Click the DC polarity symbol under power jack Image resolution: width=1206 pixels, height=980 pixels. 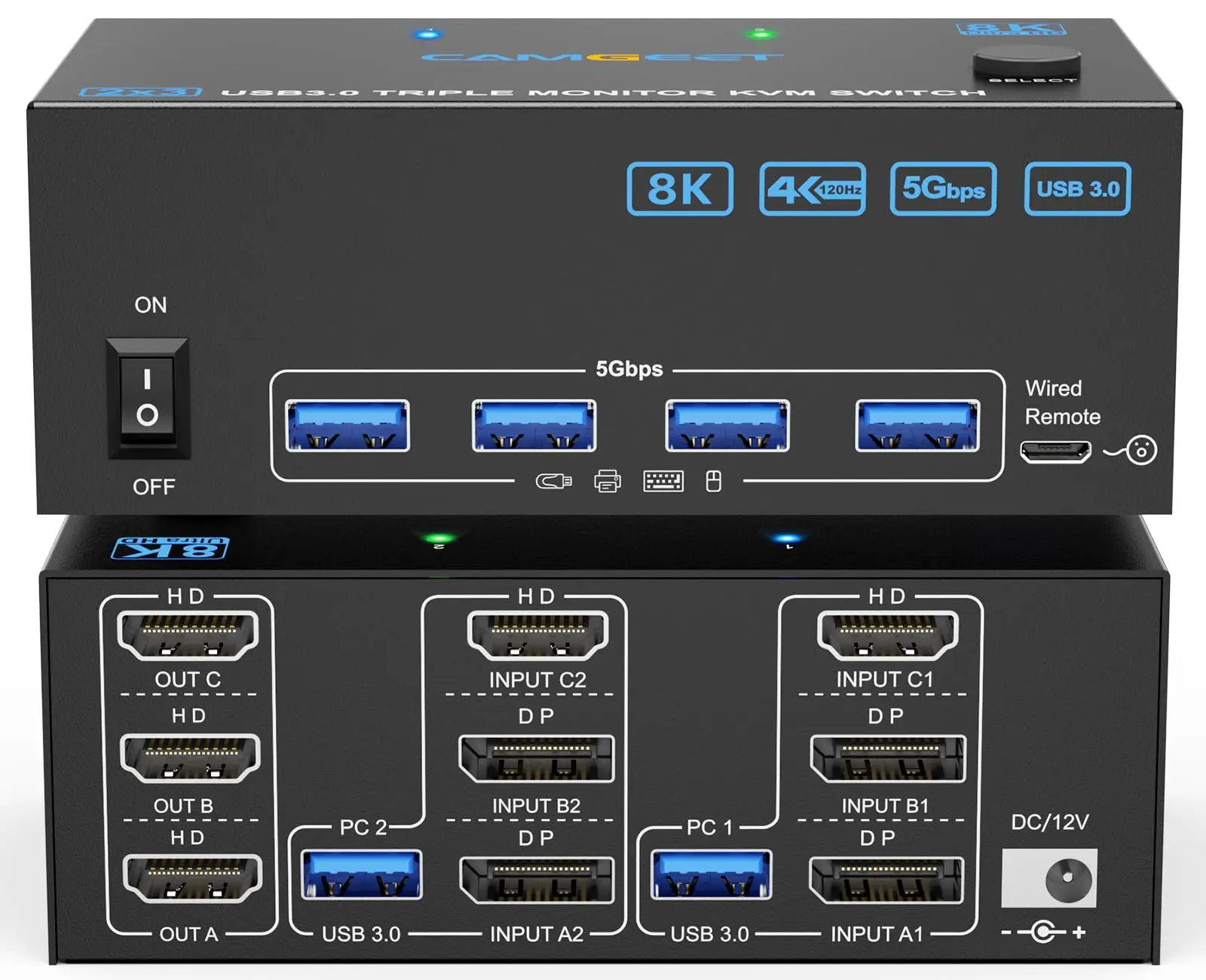click(x=1044, y=933)
